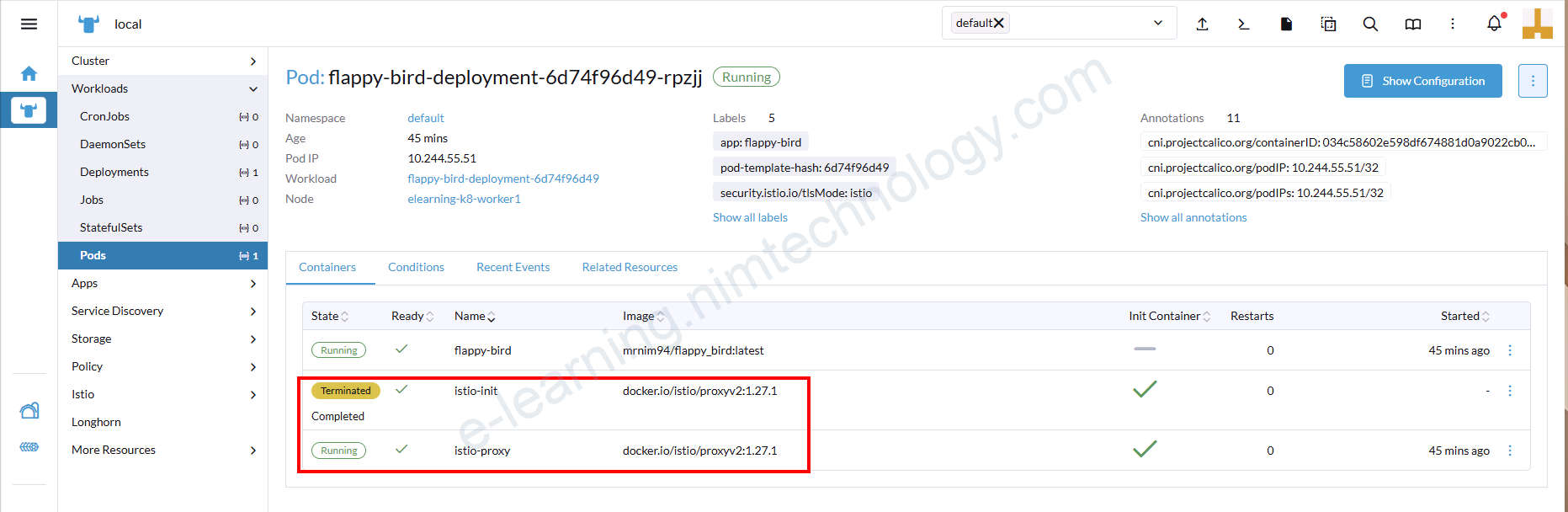Click the Show all labels link
1568x512 pixels.
[x=750, y=217]
